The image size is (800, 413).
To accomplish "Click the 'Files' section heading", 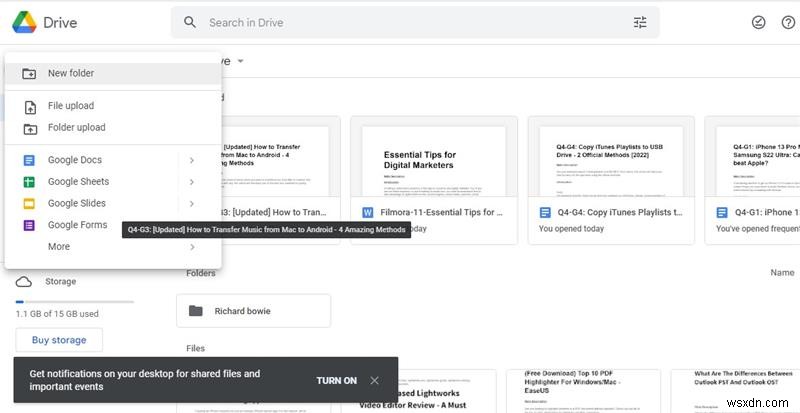I will tap(195, 348).
